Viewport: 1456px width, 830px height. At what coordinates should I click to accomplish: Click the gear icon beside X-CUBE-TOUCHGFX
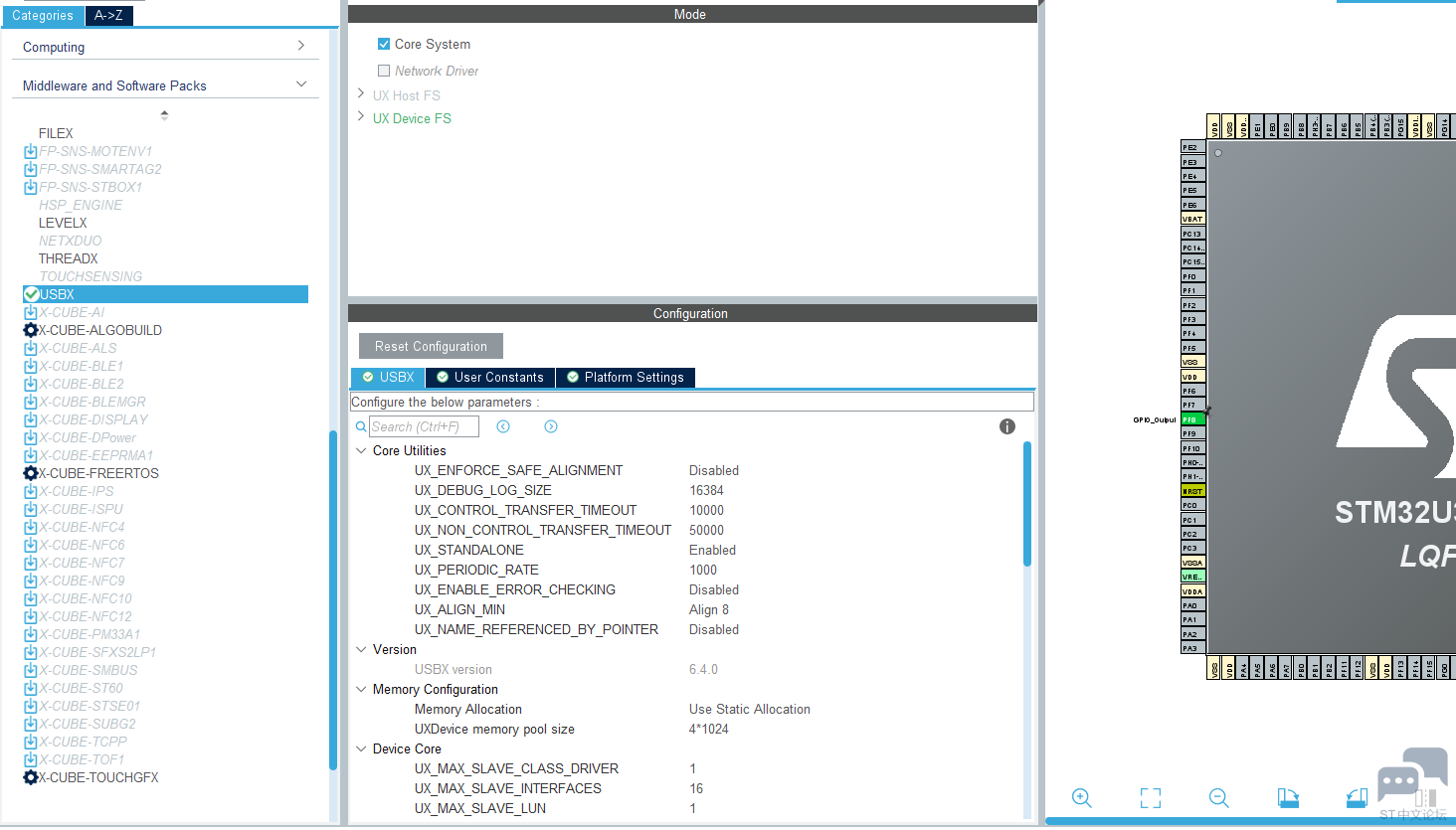pos(31,777)
